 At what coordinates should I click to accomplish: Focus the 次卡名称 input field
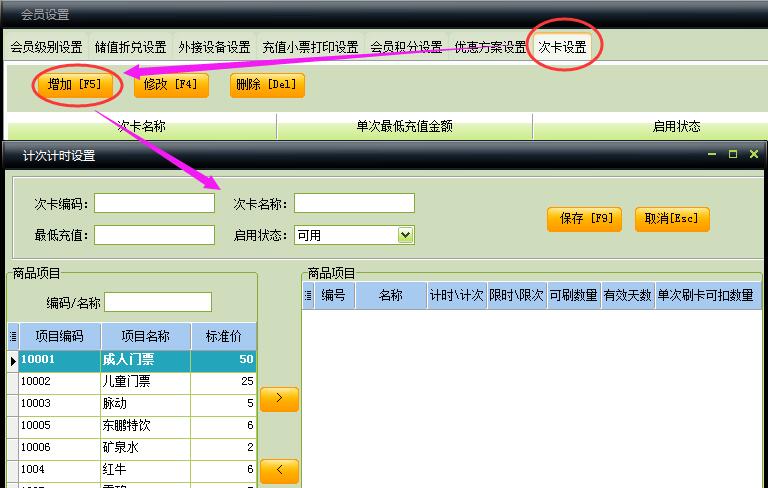click(x=354, y=203)
